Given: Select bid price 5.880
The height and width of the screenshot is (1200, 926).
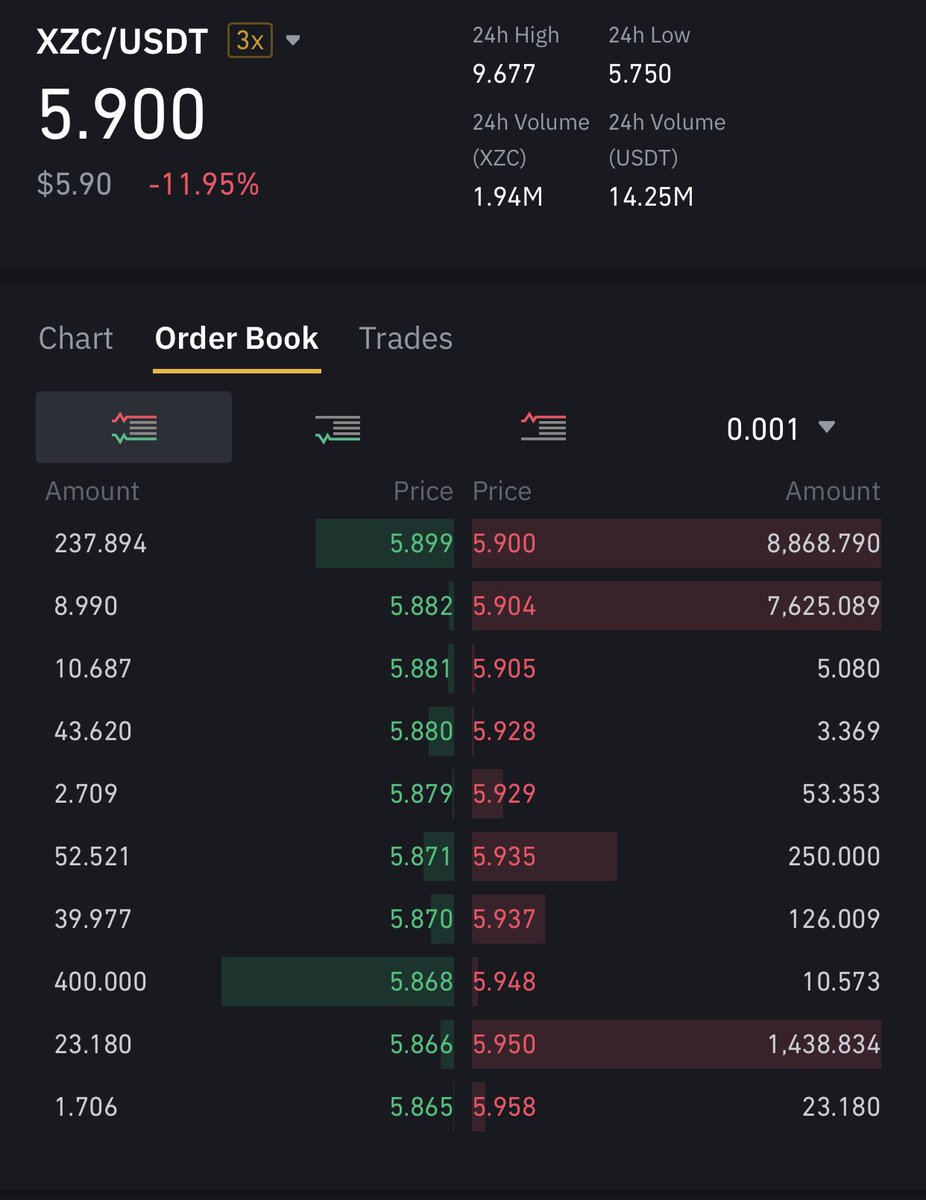Looking at the screenshot, I should tap(421, 731).
